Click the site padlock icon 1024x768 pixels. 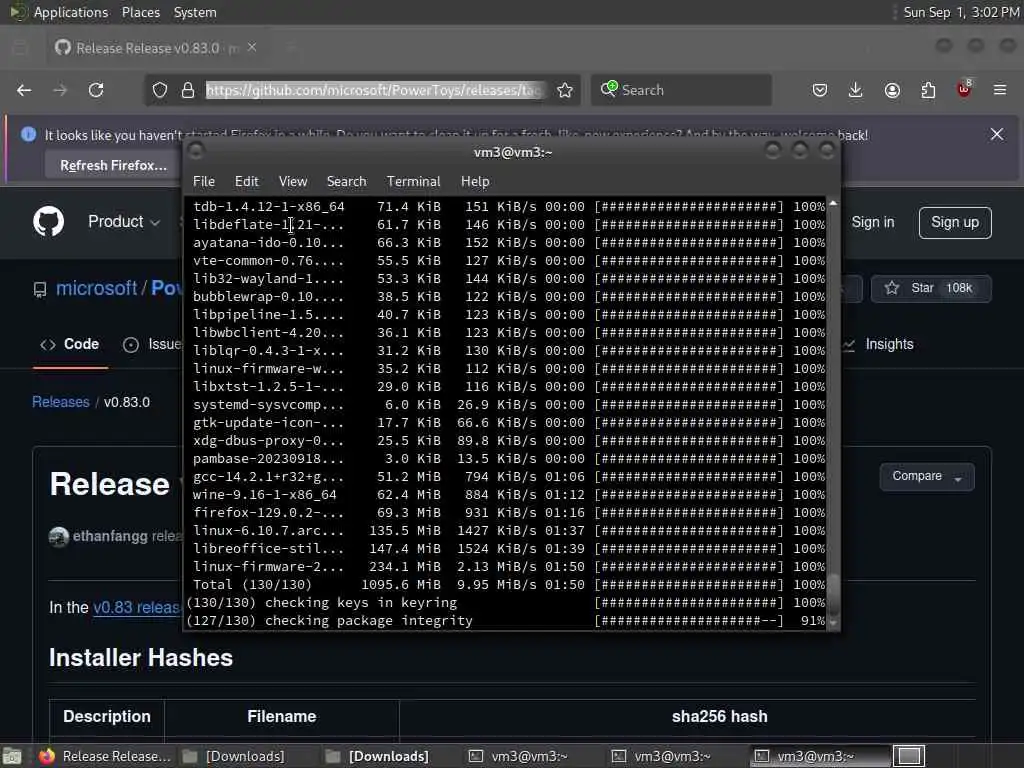tap(188, 90)
